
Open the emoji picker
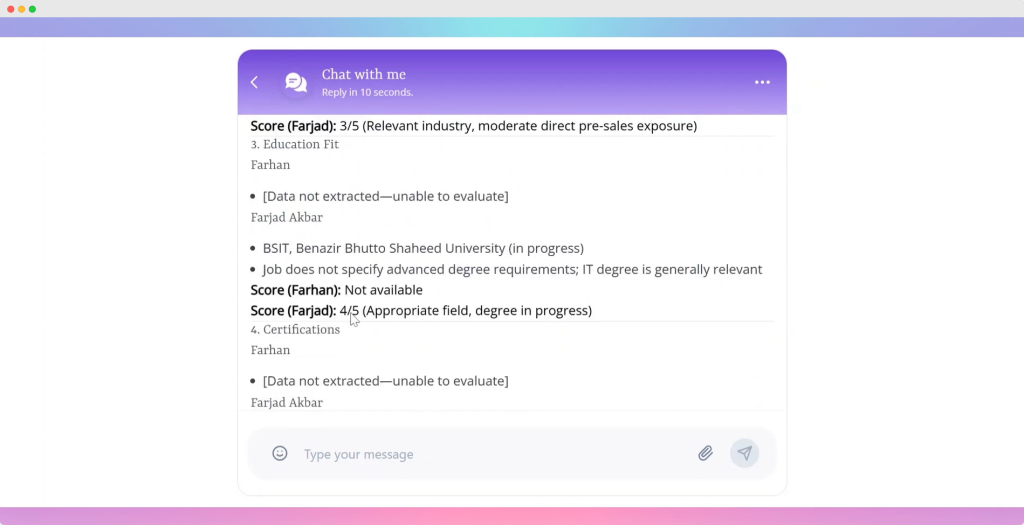pyautogui.click(x=280, y=453)
